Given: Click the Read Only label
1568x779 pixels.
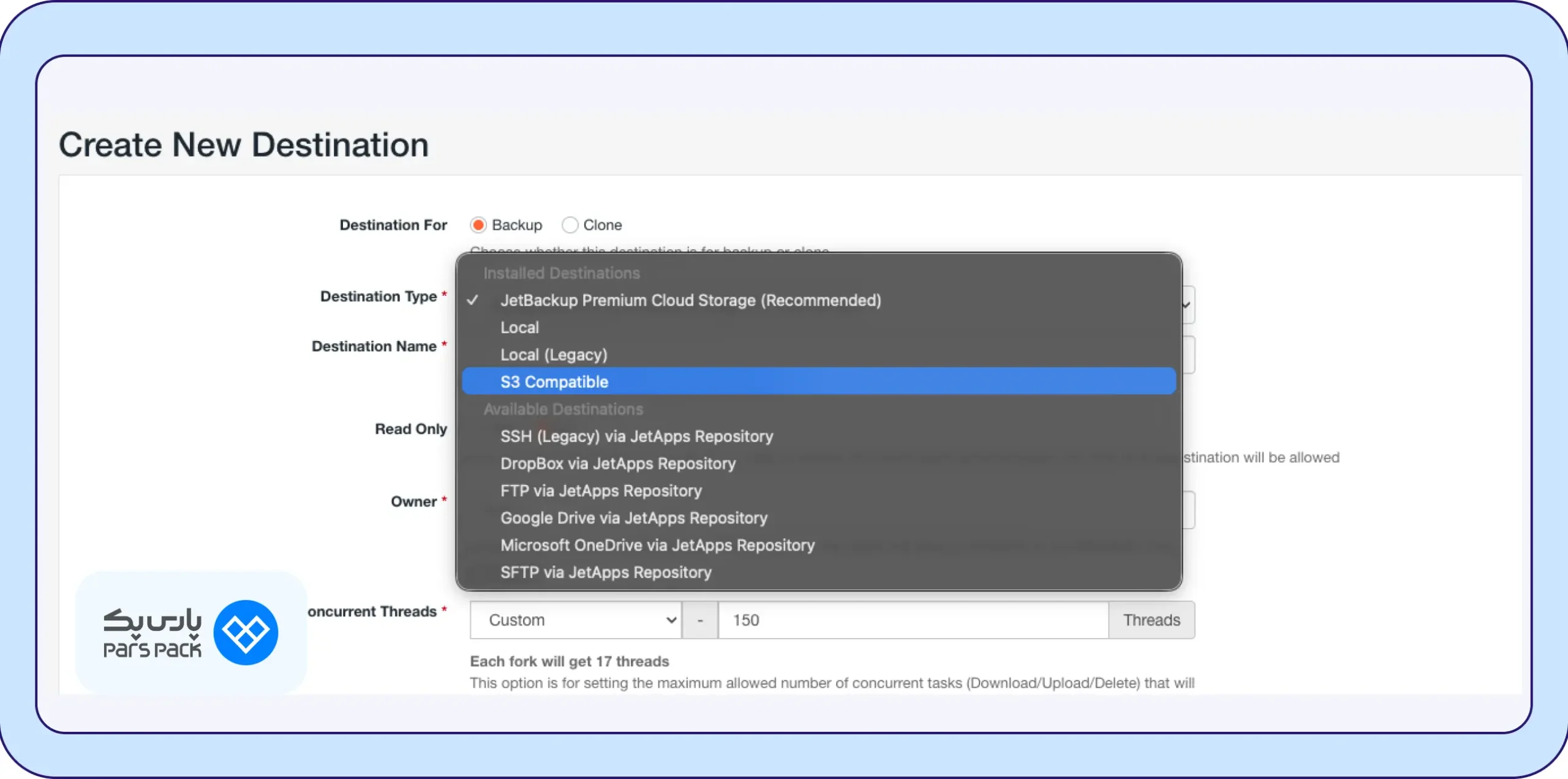Looking at the screenshot, I should [411, 429].
